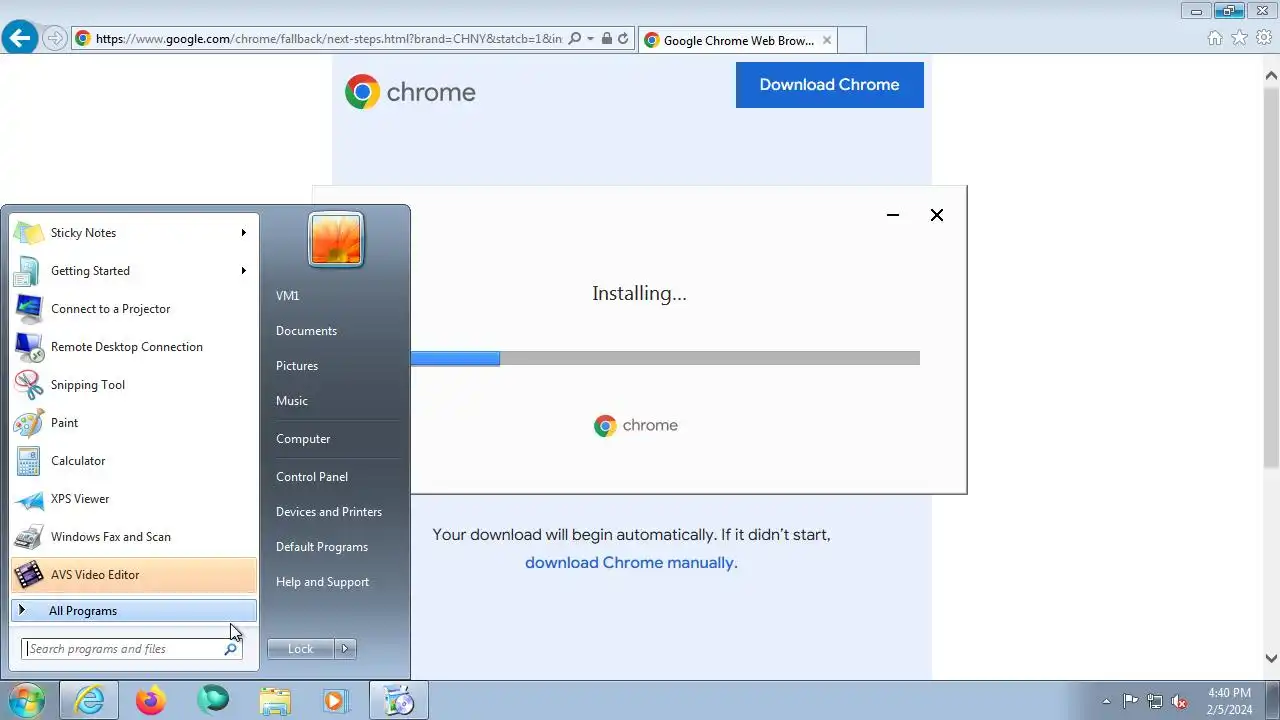Launch Connect to a Projector

[134, 309]
